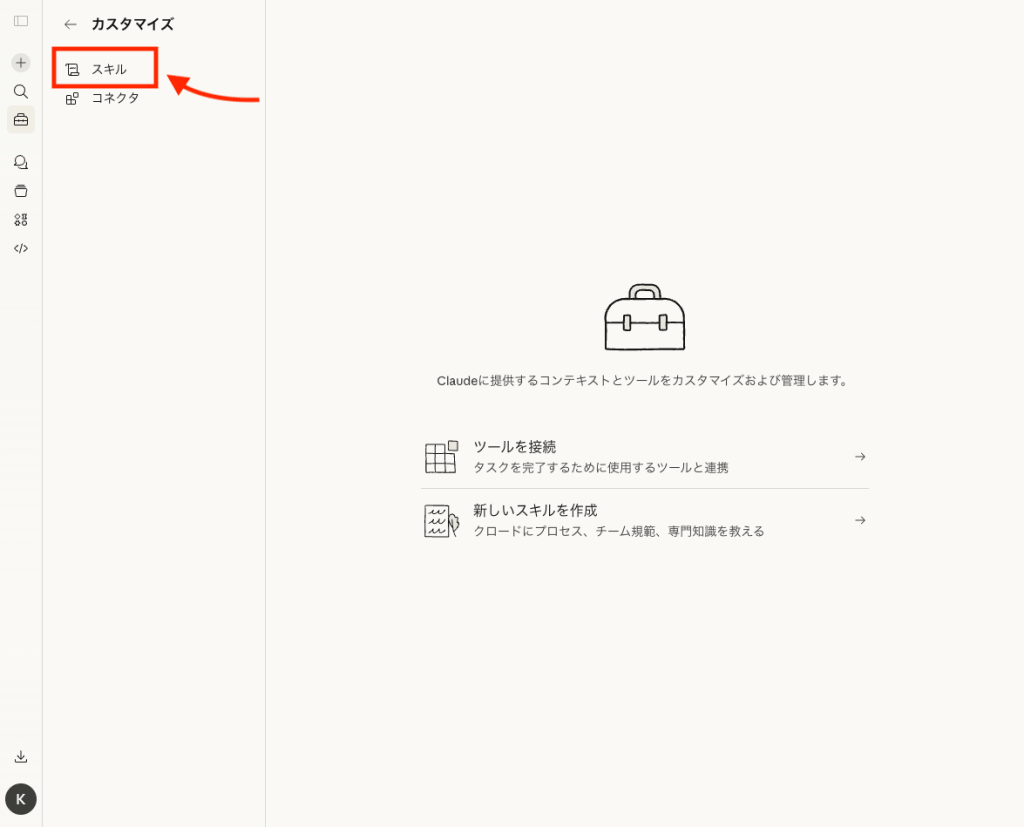The height and width of the screenshot is (827, 1024).
Task: Open search via magnifying glass icon
Action: (x=21, y=91)
